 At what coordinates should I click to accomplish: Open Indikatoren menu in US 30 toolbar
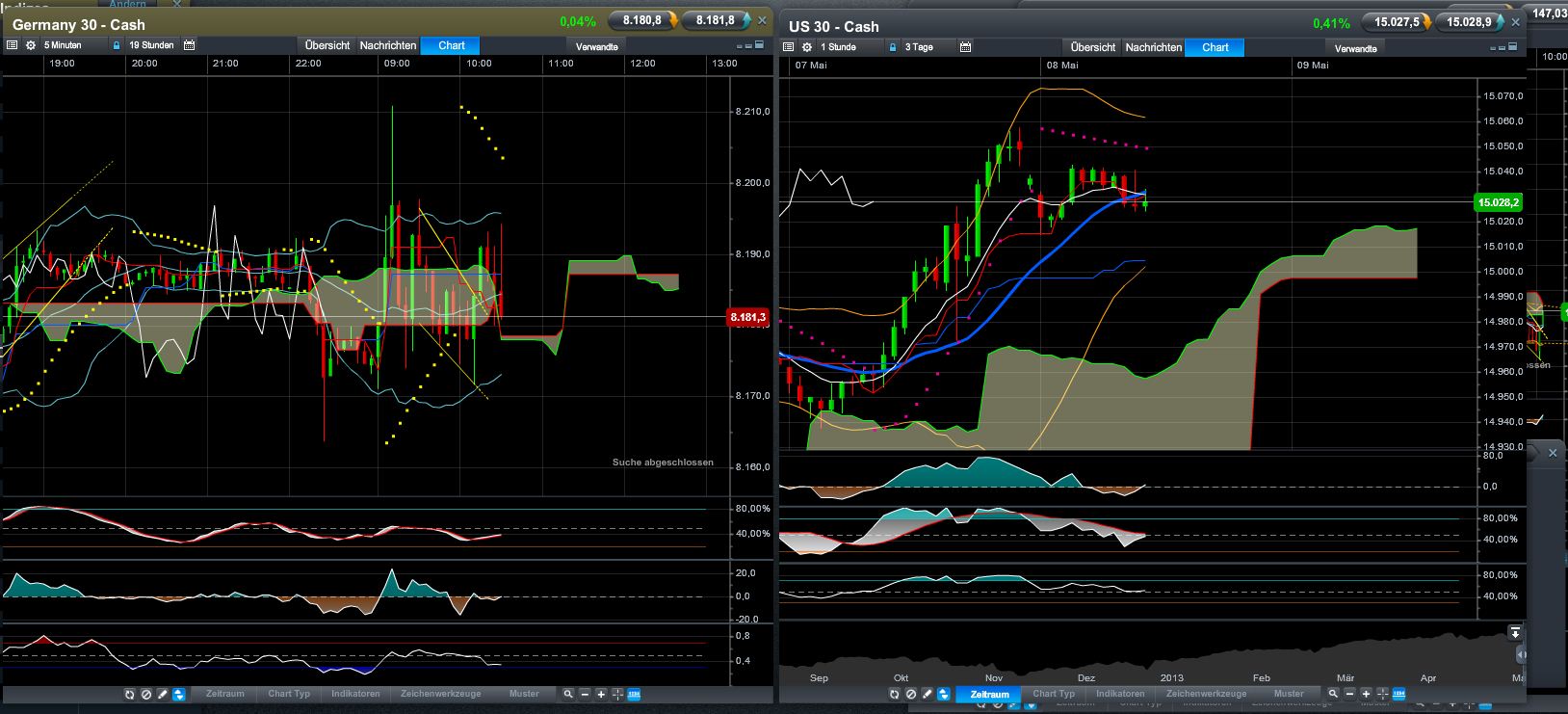pos(1120,694)
